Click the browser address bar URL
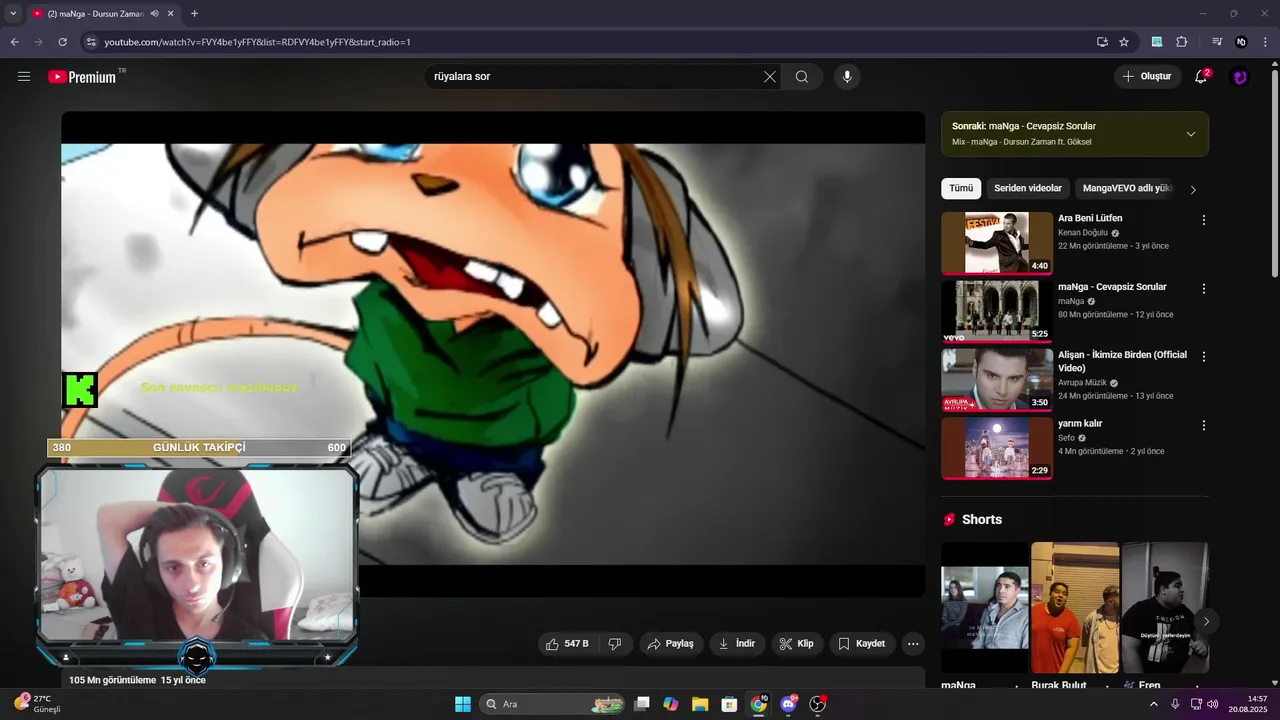The width and height of the screenshot is (1280, 720). pos(258,42)
